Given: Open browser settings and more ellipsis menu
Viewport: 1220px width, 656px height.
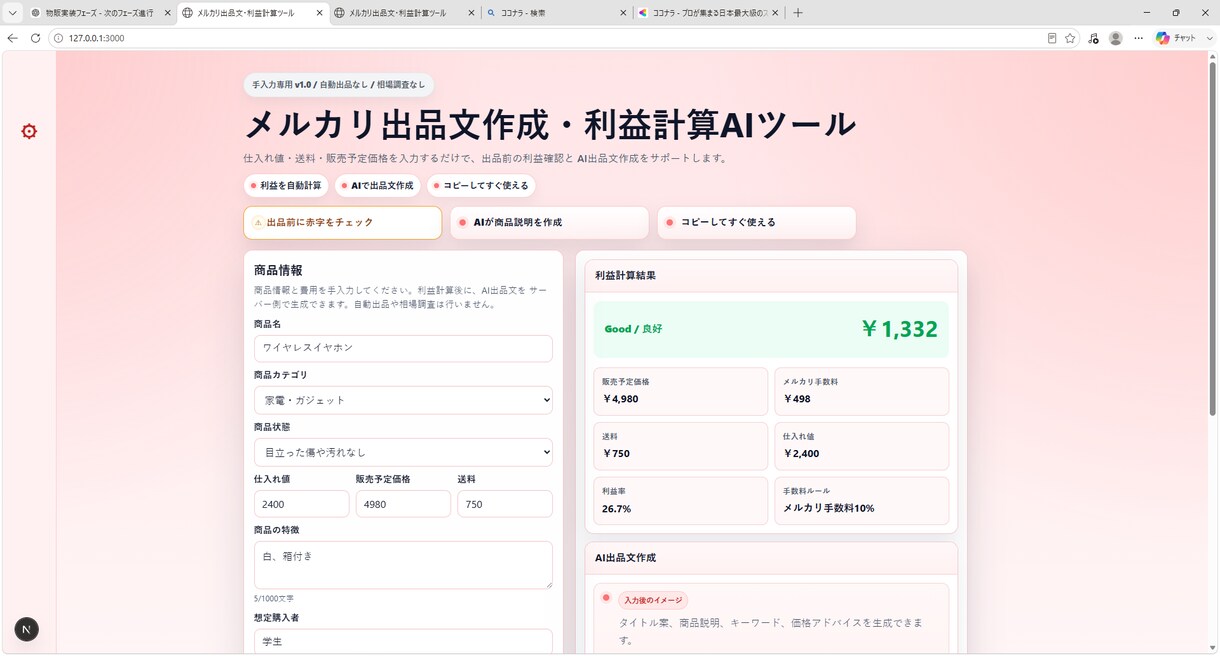Looking at the screenshot, I should tap(1138, 38).
